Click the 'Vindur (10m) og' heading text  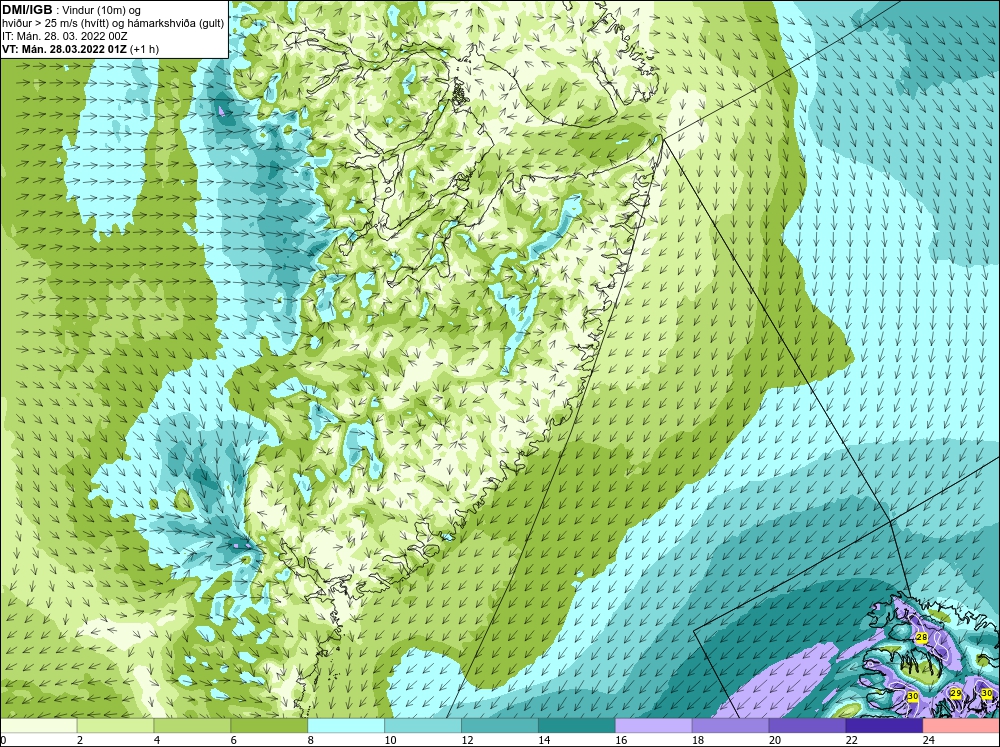(103, 11)
